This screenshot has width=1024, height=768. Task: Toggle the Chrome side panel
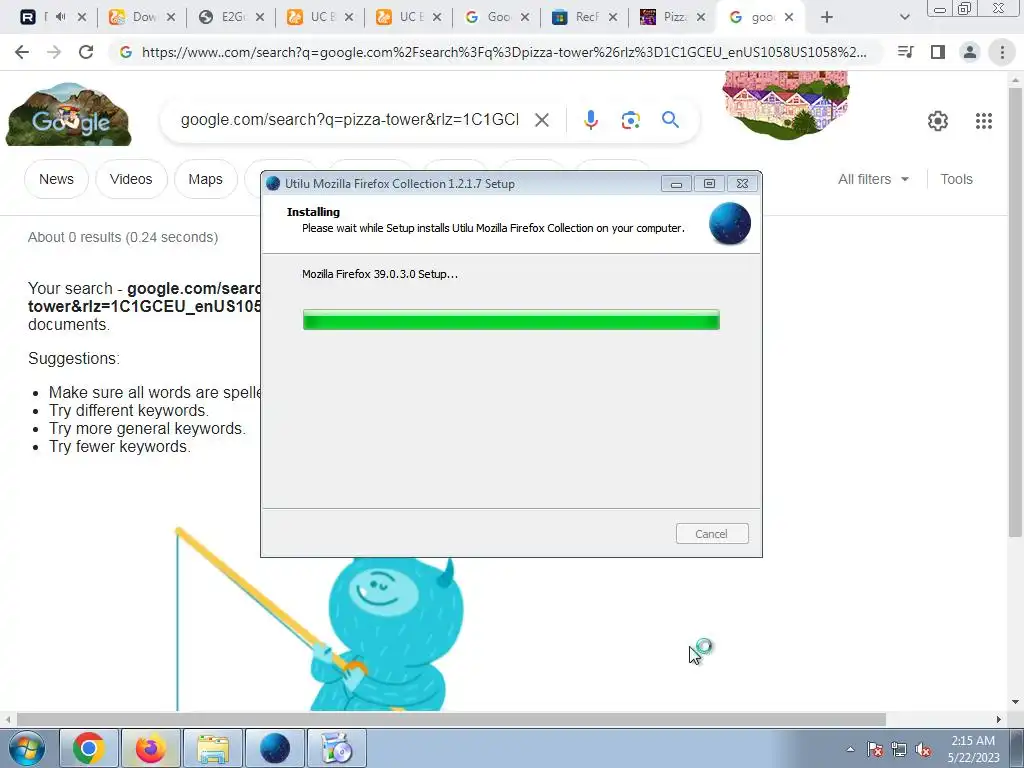click(x=938, y=52)
